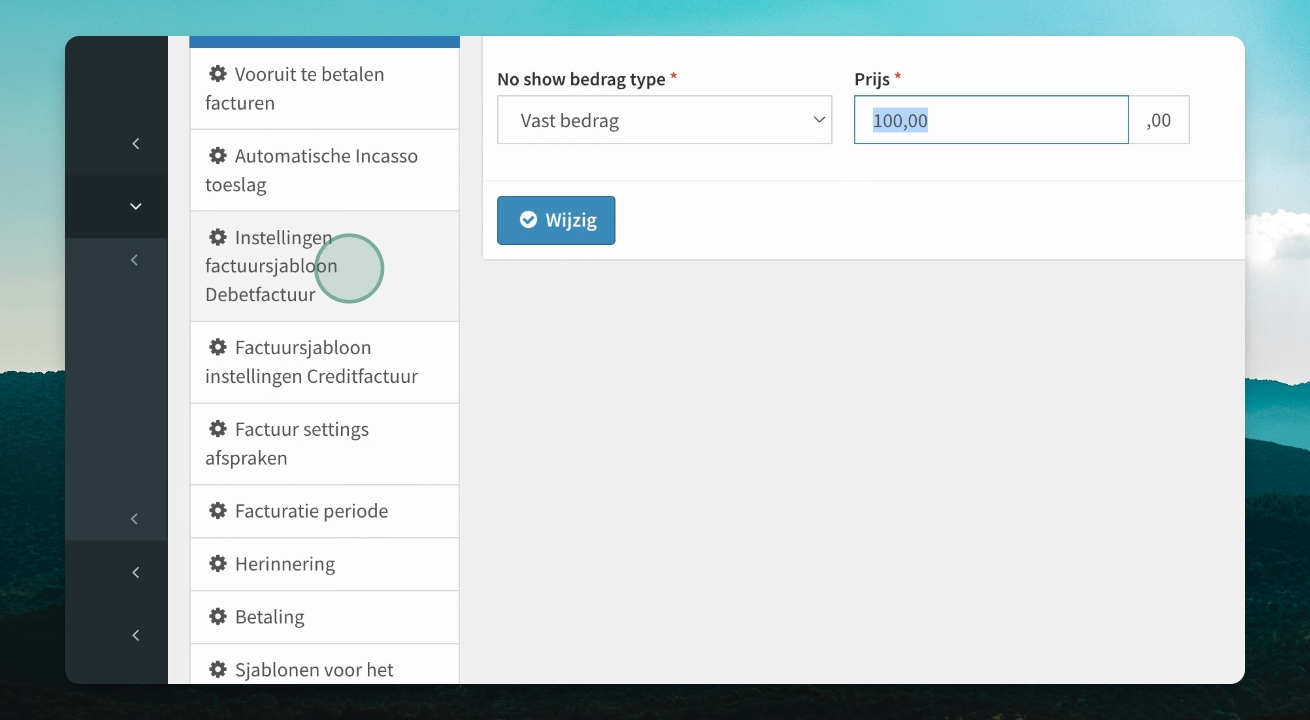1310x720 pixels.
Task: Open Instellingen factuursjabloon Debetfactuur menu item
Action: point(324,266)
